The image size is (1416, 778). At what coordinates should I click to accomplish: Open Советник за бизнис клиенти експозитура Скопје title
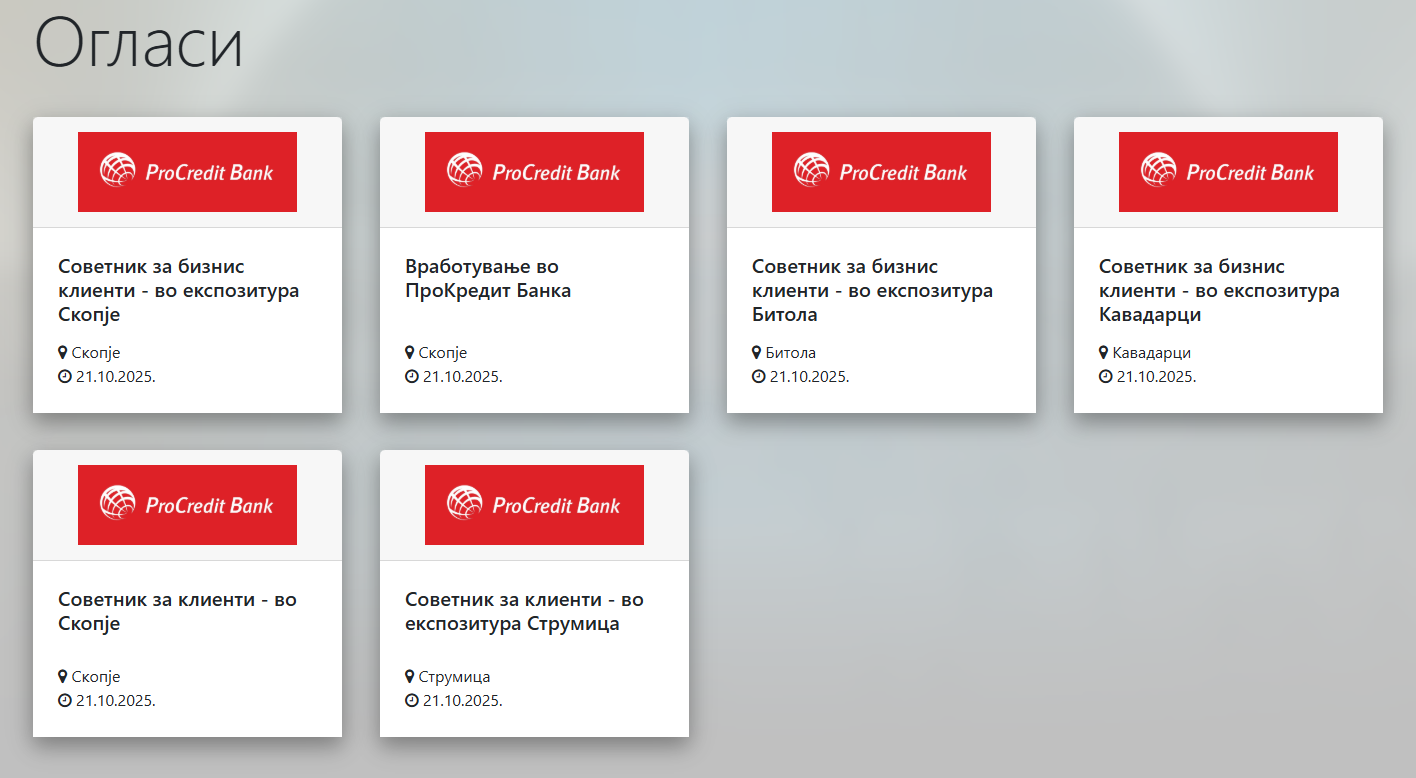[178, 290]
